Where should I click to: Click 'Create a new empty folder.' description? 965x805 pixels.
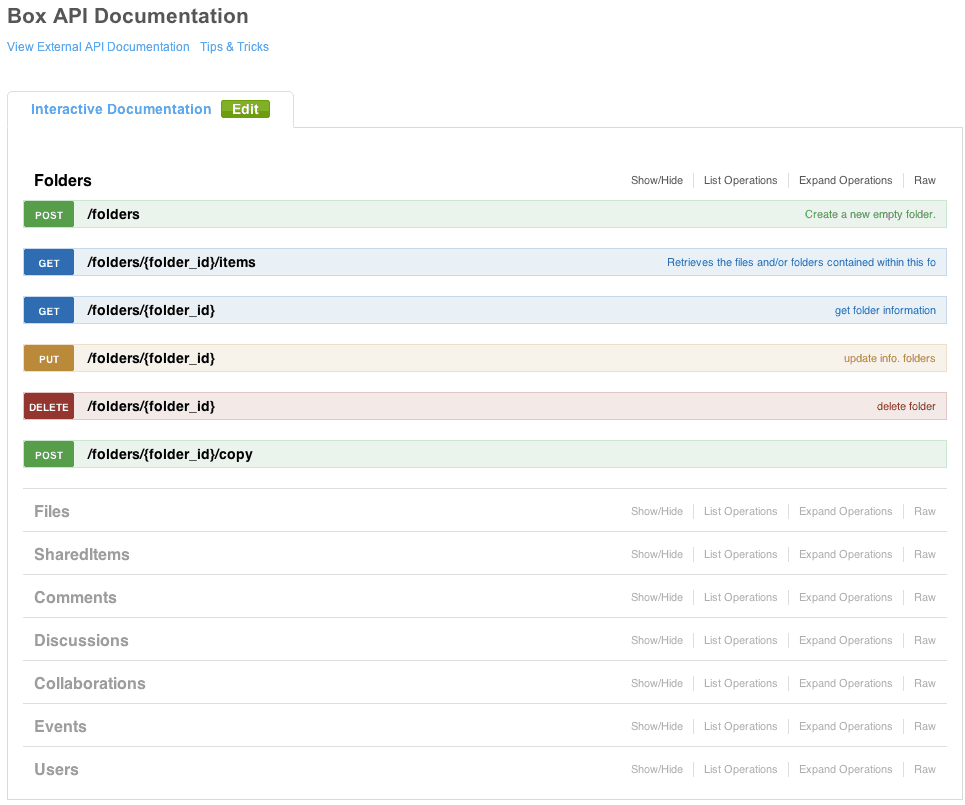870,214
